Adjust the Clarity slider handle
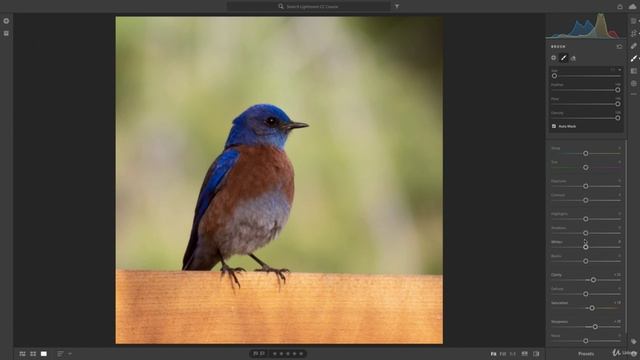 click(593, 280)
